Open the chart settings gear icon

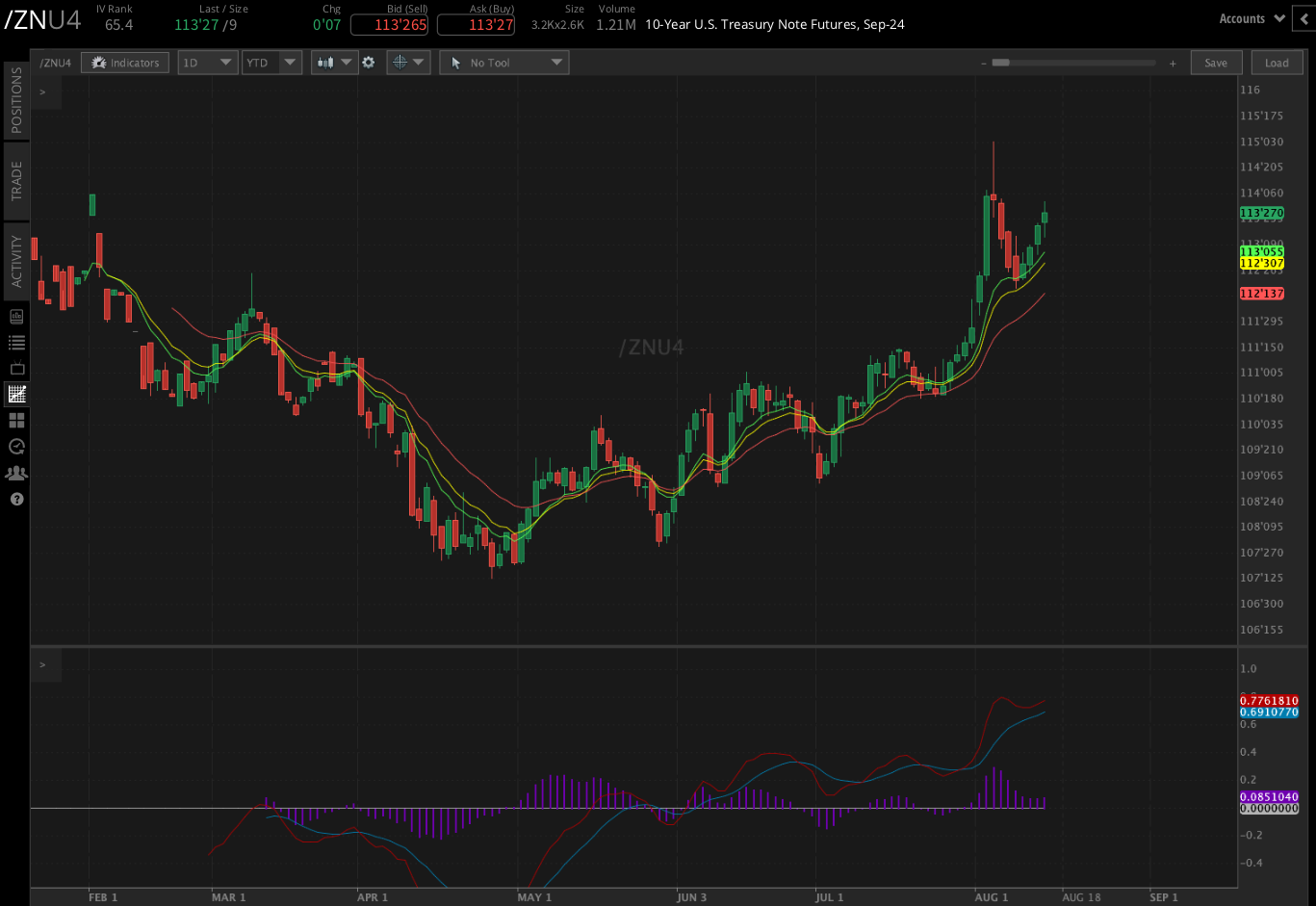pos(370,62)
